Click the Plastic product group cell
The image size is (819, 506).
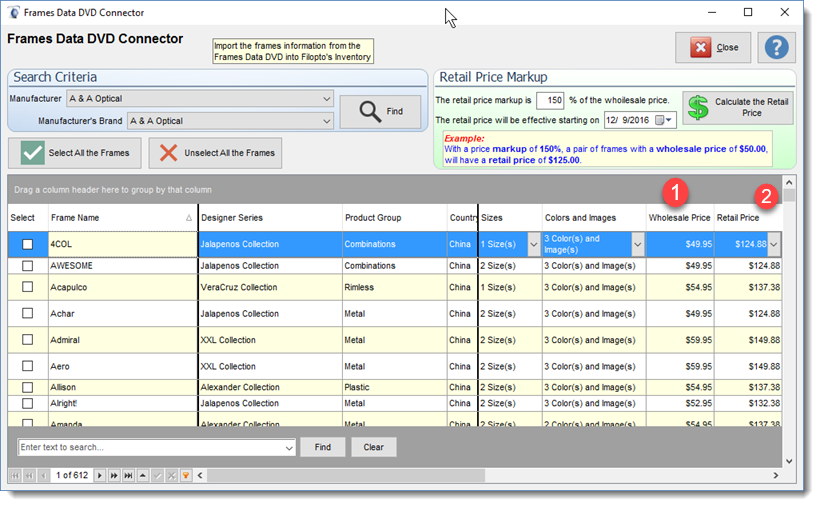(395, 387)
